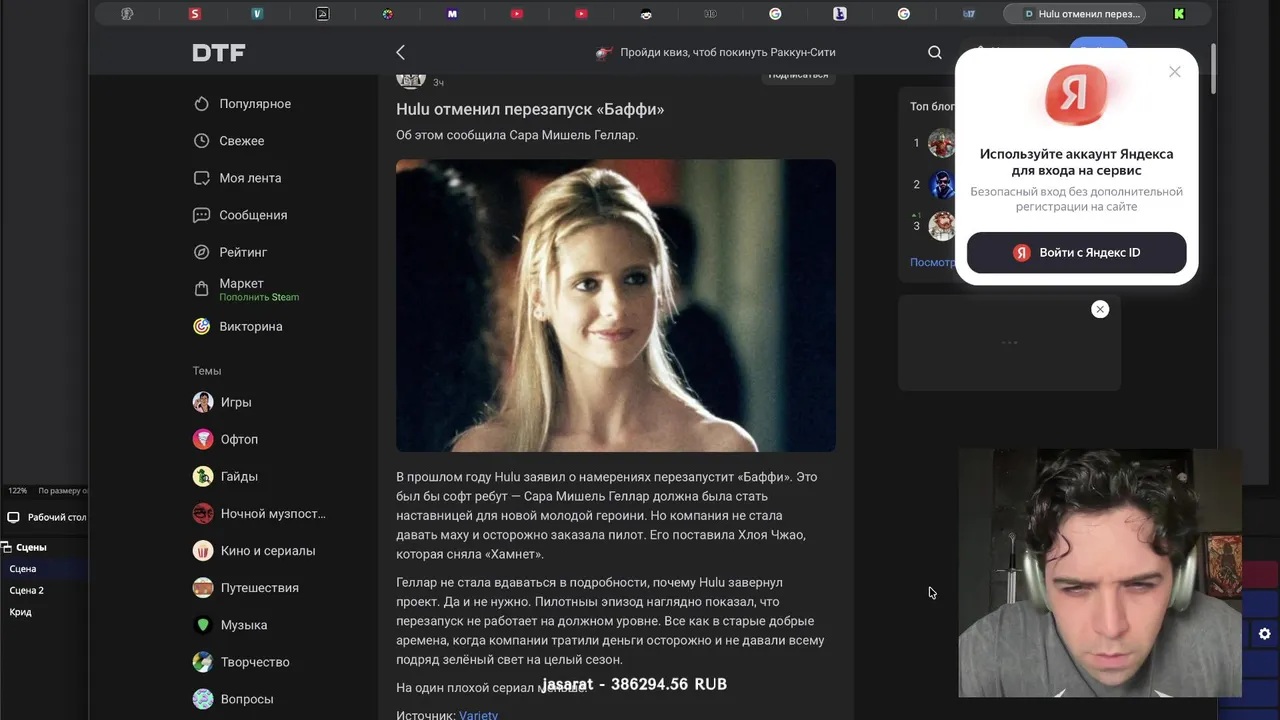Open the Викторина page
Screen dimensions: 1280x720
pyautogui.click(x=251, y=326)
